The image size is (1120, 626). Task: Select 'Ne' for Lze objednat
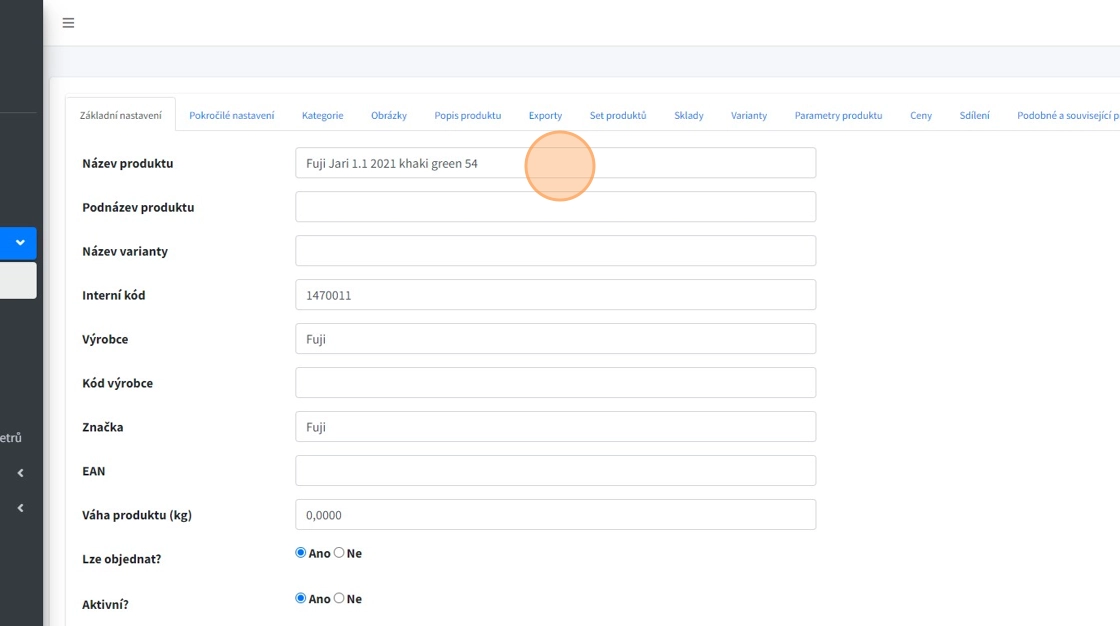click(x=339, y=553)
